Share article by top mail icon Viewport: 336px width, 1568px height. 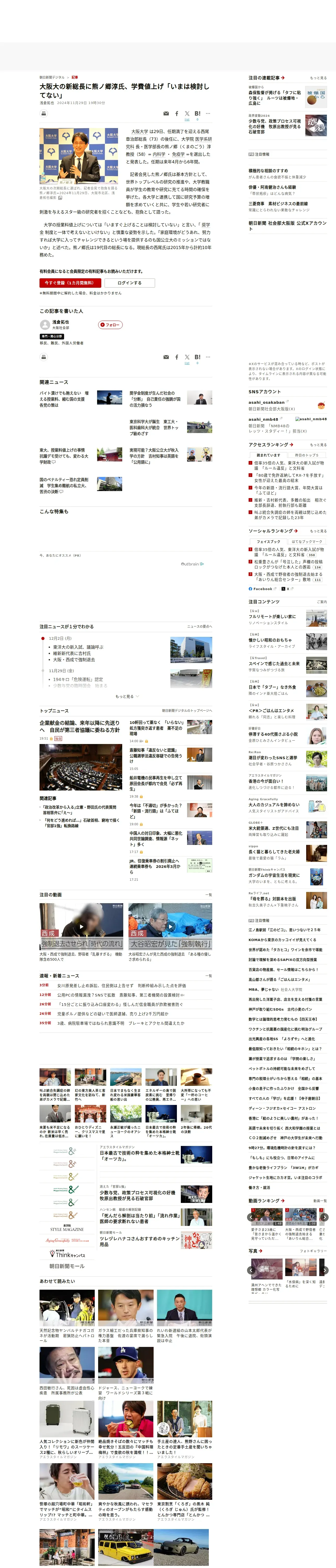coord(166,114)
